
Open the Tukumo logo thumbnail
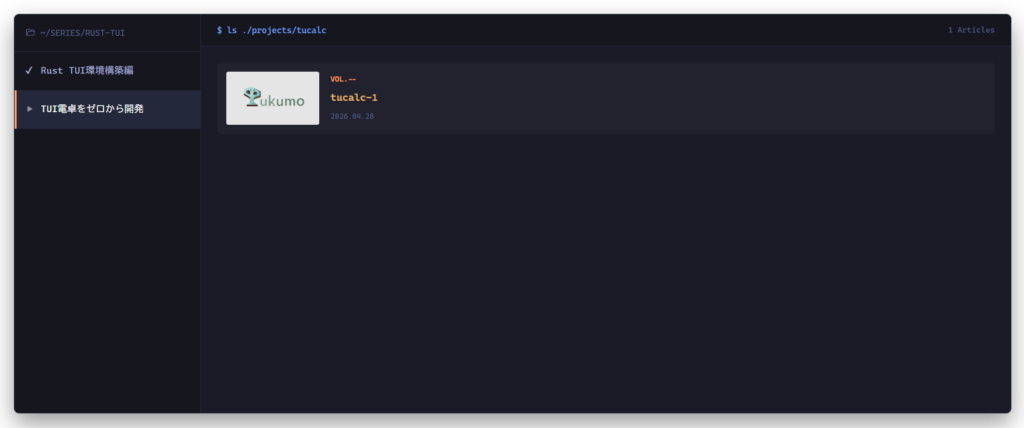point(272,98)
